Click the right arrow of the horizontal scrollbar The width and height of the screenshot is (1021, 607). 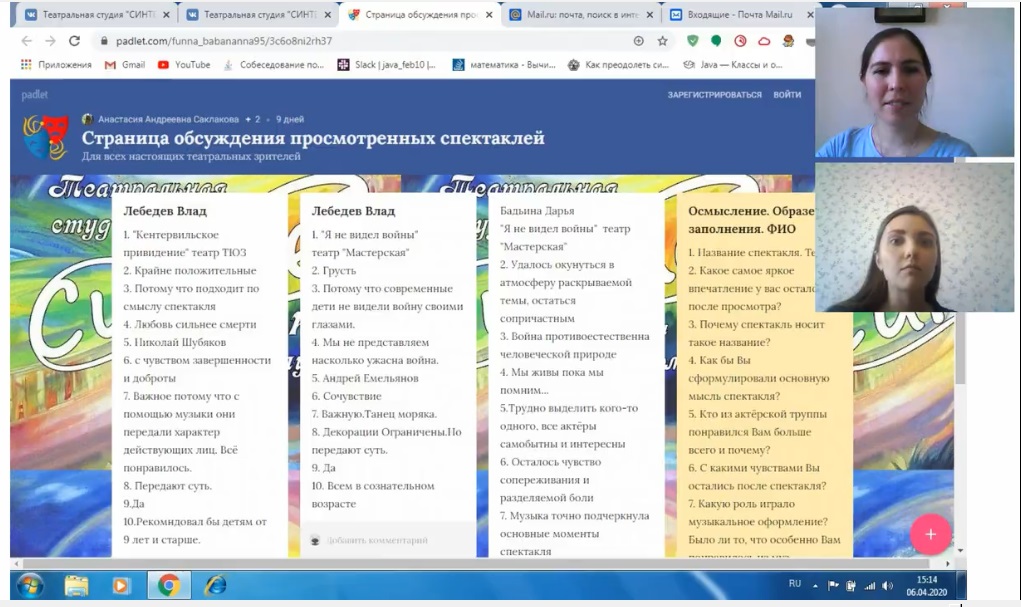pos(948,563)
